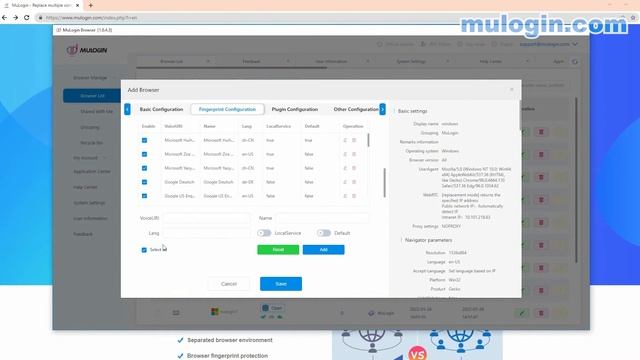Edit the Microsoft Yaoy... voice row

point(345,168)
